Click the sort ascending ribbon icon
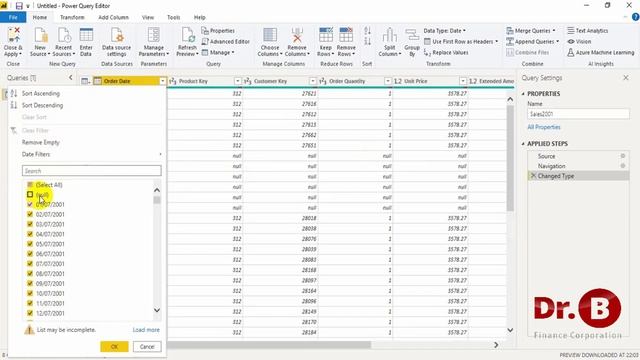640x360 pixels. pos(367,31)
